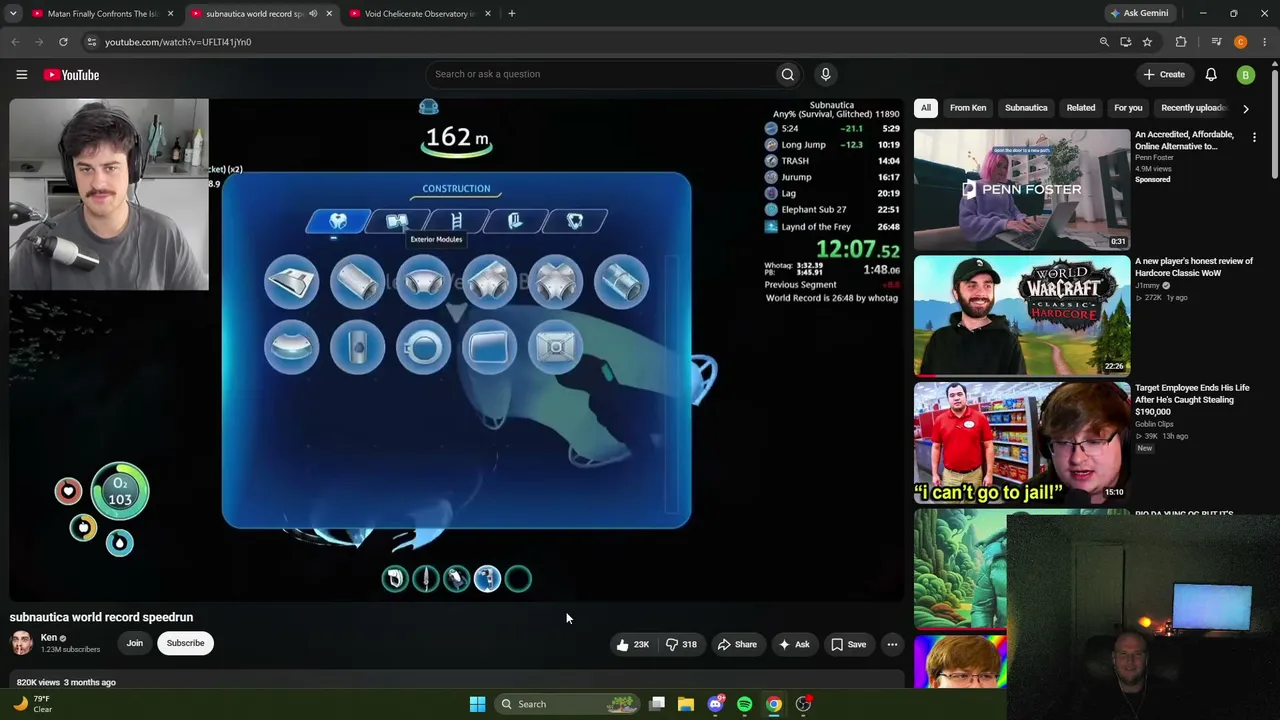Open options menu for the Penn Foster ad
The image size is (1280, 720).
pos(1254,137)
